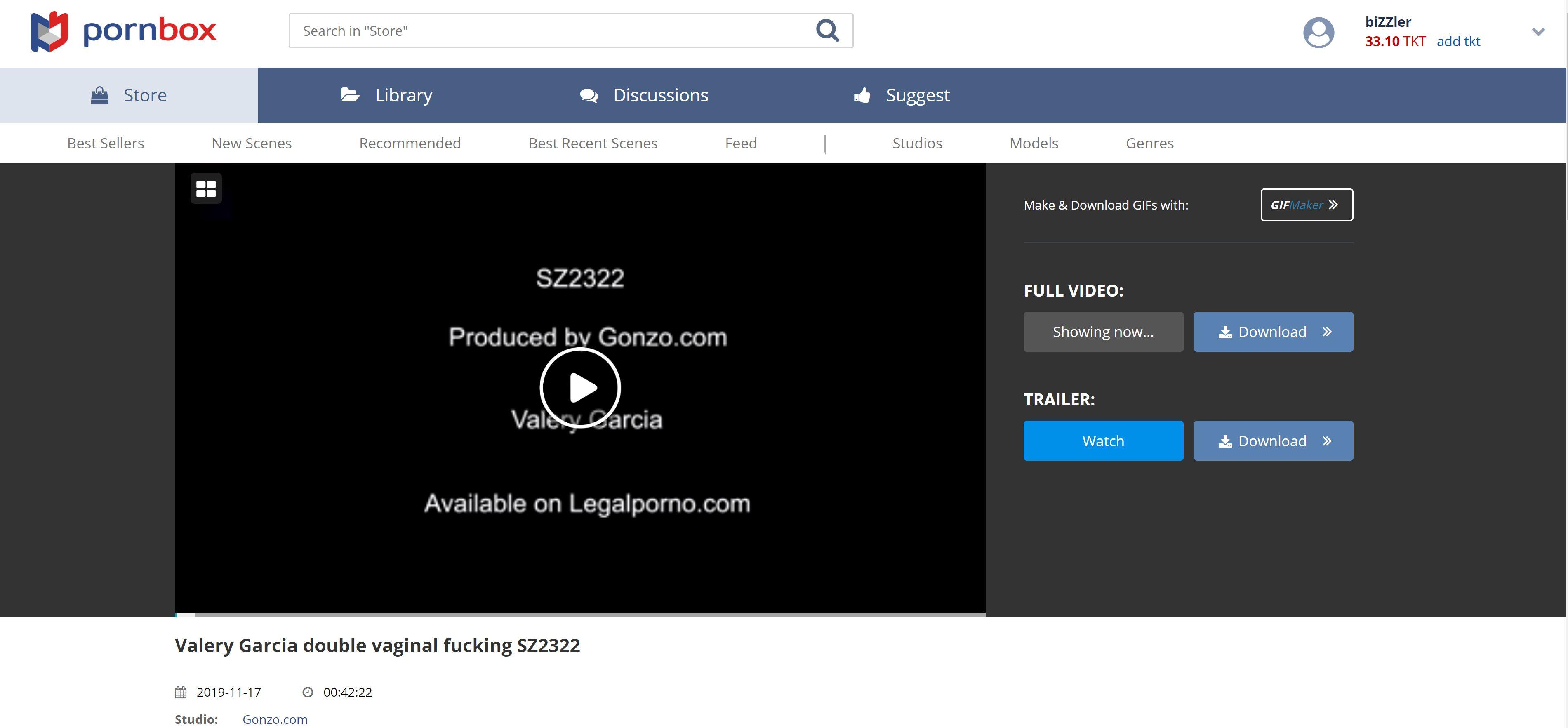Focus the Search in Store field
Screen dimensions: 1568x728
click(x=570, y=31)
